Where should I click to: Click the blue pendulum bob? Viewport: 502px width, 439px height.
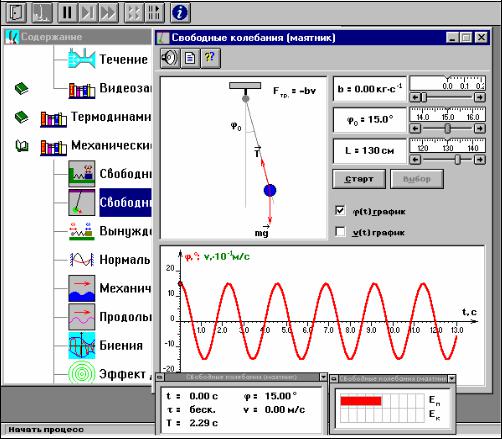tap(270, 190)
